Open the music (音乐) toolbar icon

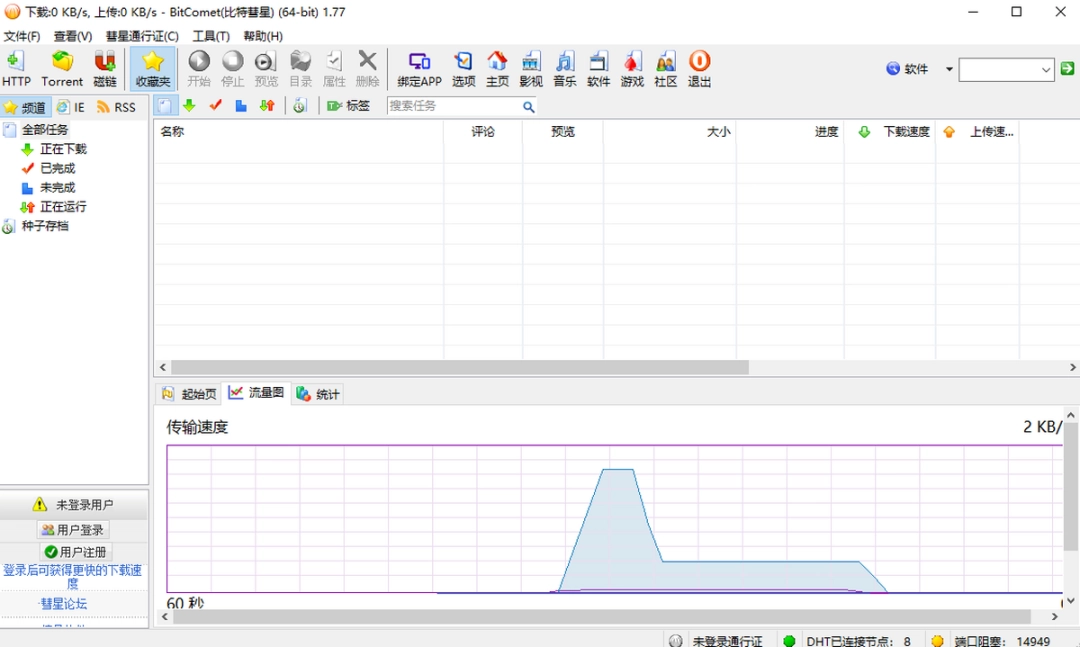coord(565,69)
